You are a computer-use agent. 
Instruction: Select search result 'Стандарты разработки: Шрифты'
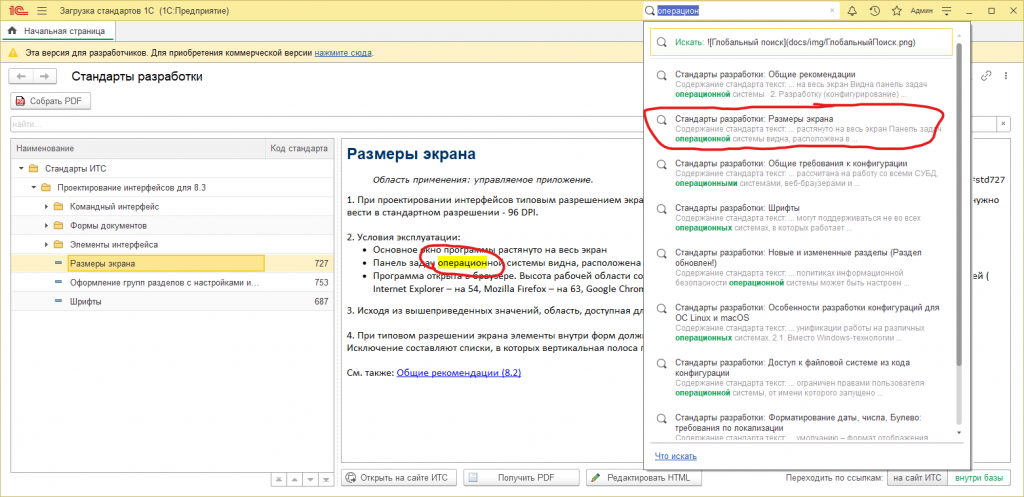tap(799, 218)
